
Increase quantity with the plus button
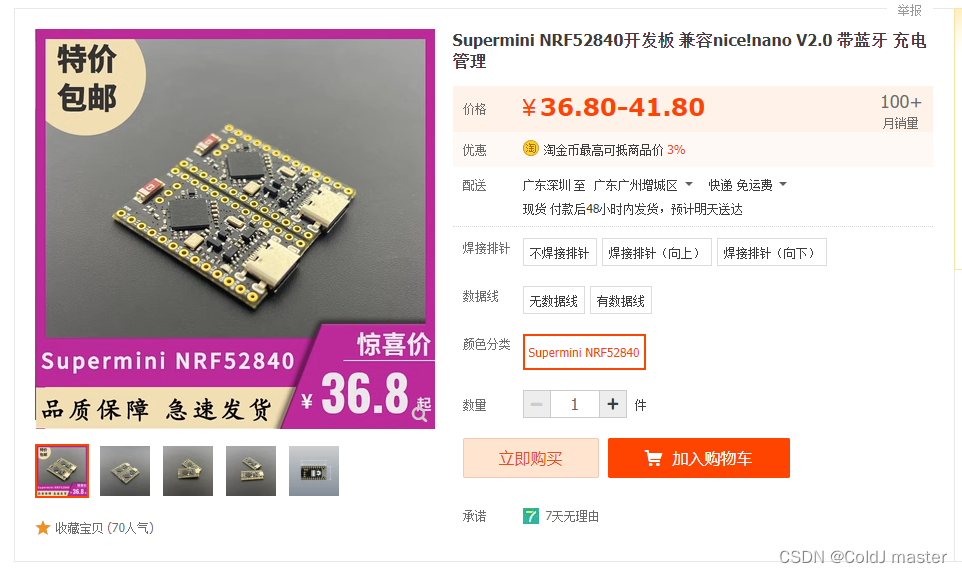(x=612, y=404)
